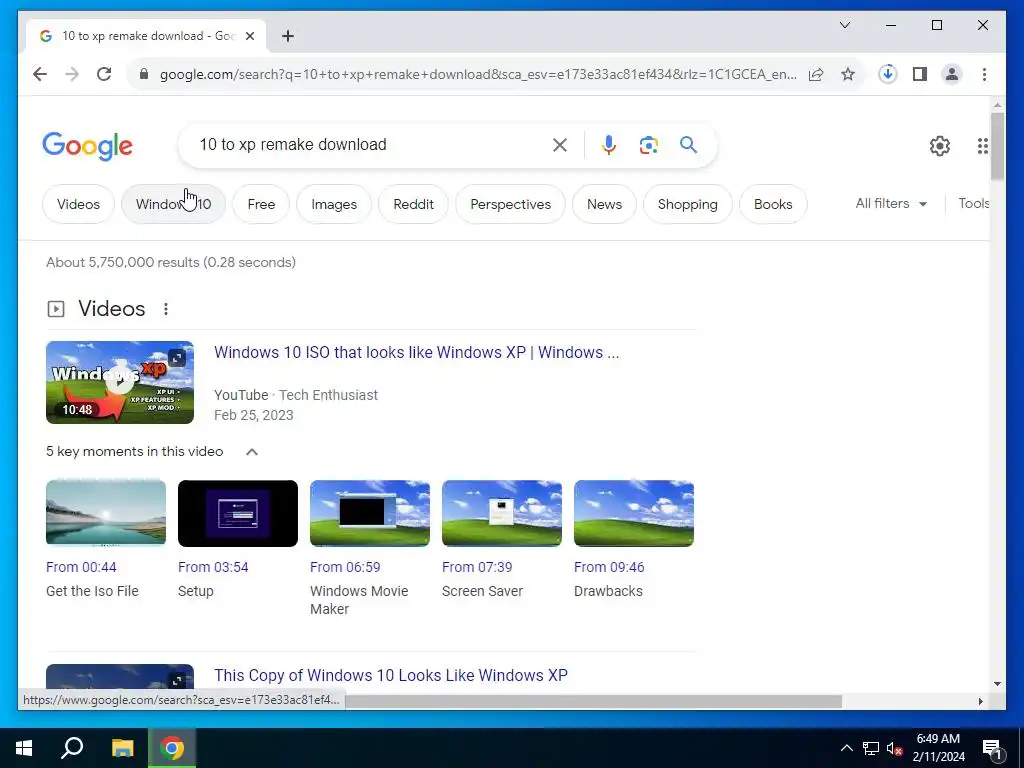Apply the Free filter chip

tap(261, 204)
